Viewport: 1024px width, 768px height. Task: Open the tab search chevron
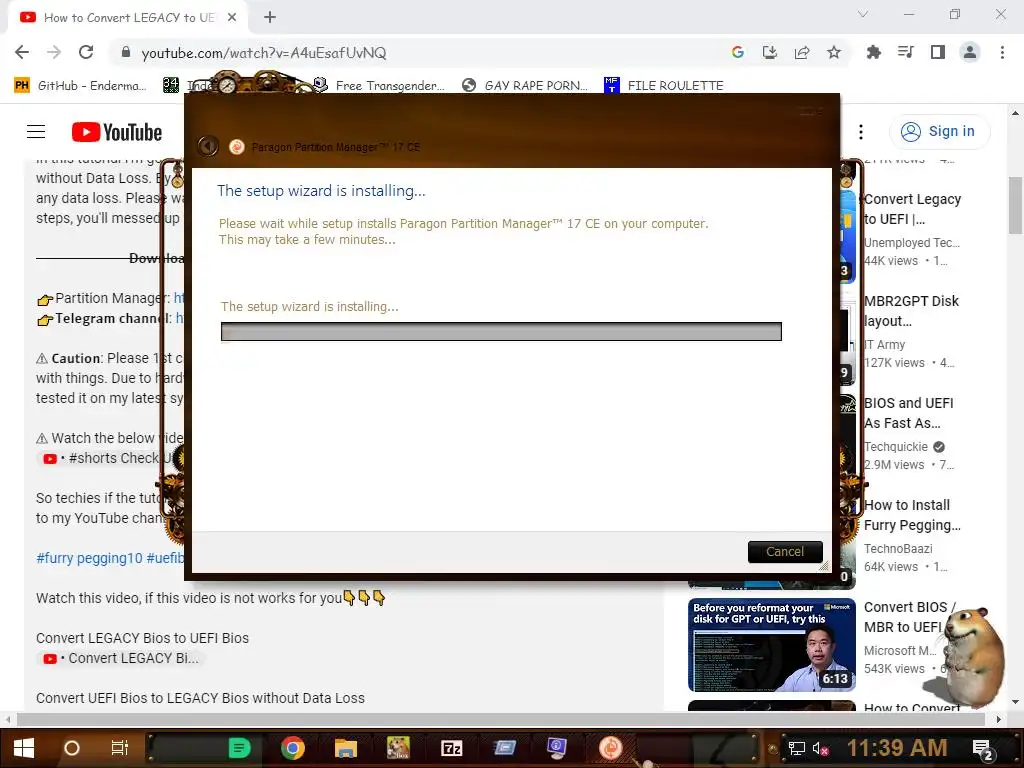(863, 14)
